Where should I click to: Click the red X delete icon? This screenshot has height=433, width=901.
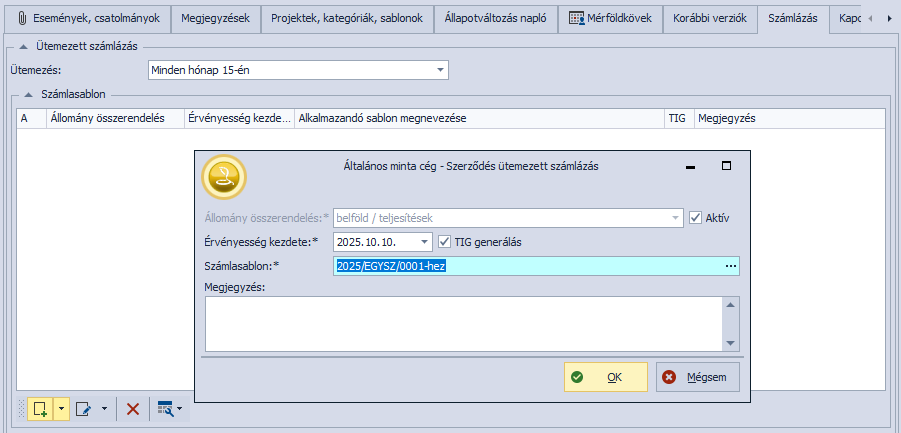click(133, 408)
